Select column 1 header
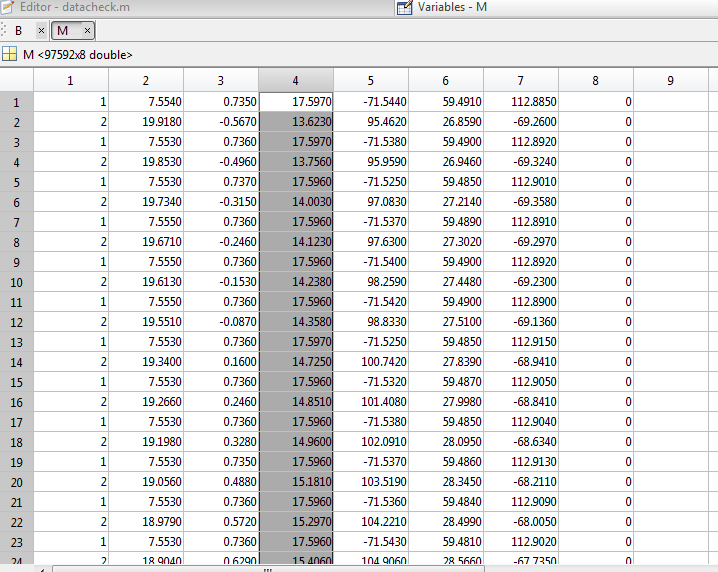This screenshot has width=718, height=572. point(70,80)
